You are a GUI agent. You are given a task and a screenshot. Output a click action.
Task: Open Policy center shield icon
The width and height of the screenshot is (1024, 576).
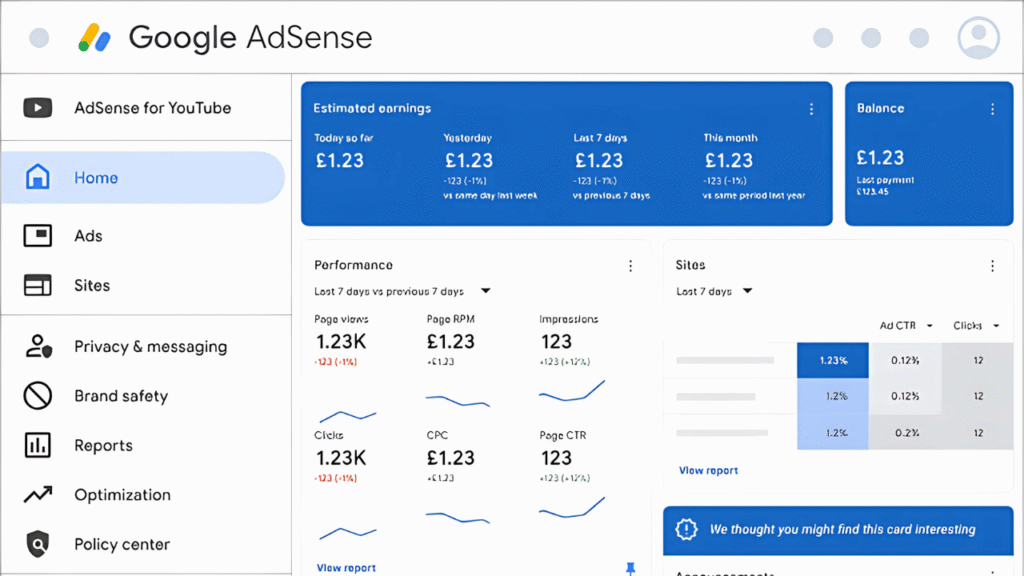(38, 544)
